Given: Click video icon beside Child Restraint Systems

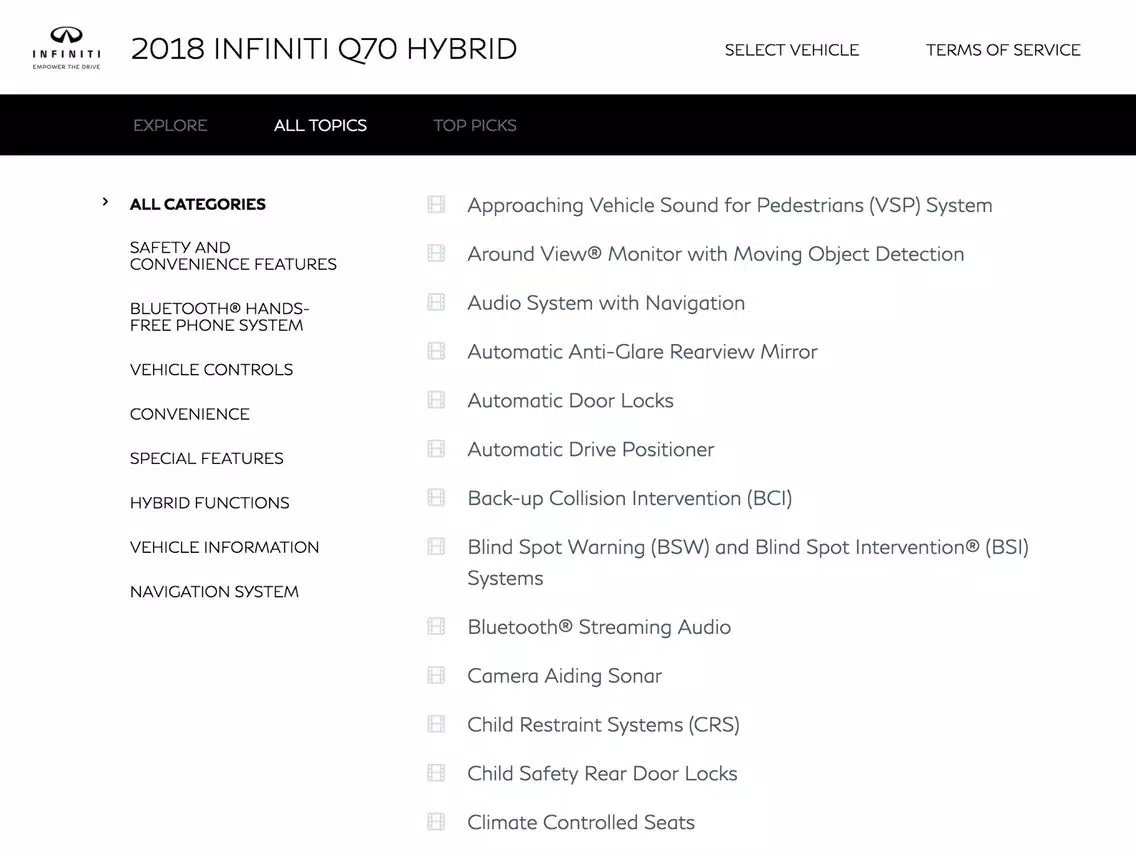Looking at the screenshot, I should coord(436,724).
